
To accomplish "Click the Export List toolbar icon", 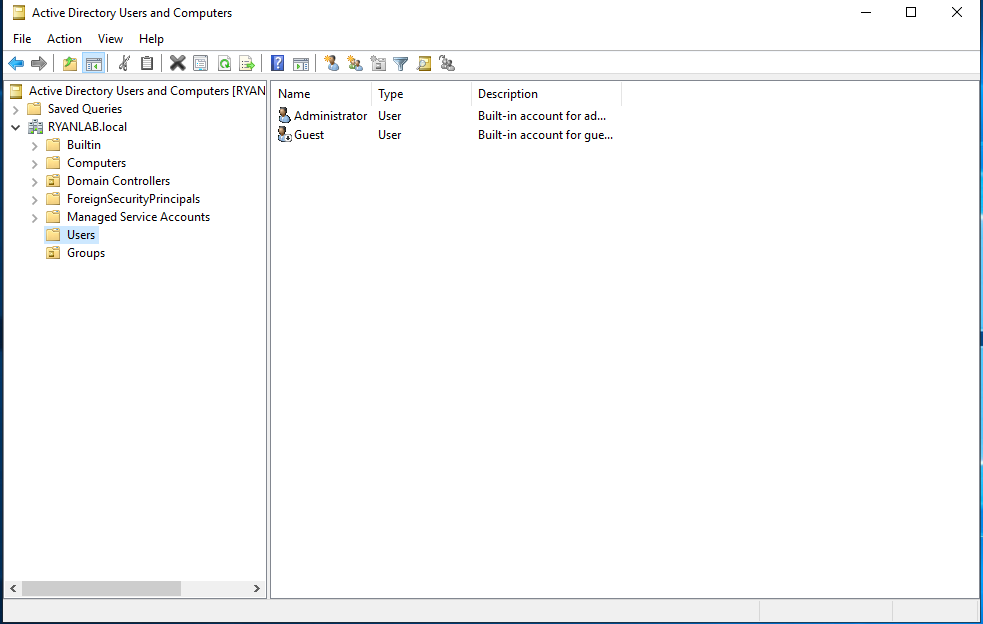I will [x=246, y=63].
